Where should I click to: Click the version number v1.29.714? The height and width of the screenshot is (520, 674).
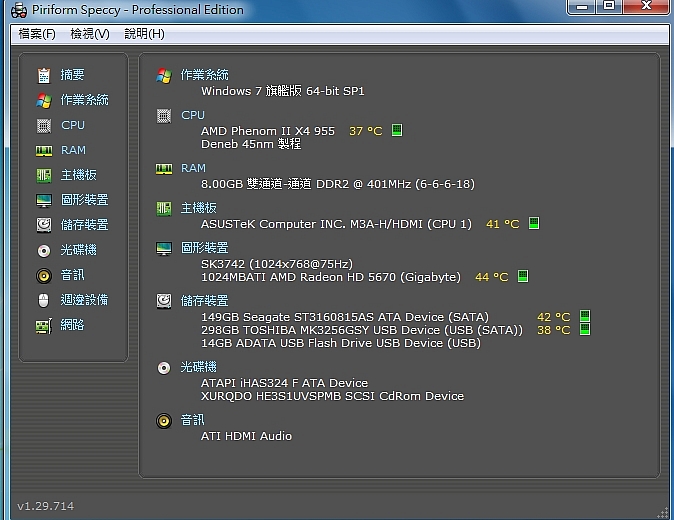pyautogui.click(x=46, y=506)
